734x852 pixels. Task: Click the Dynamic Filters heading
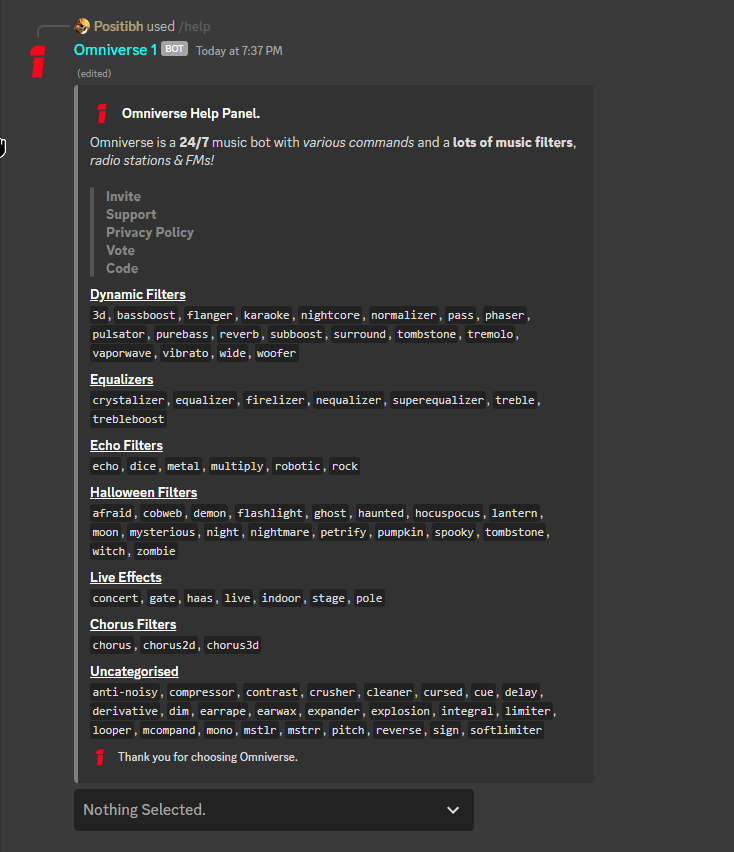137,295
